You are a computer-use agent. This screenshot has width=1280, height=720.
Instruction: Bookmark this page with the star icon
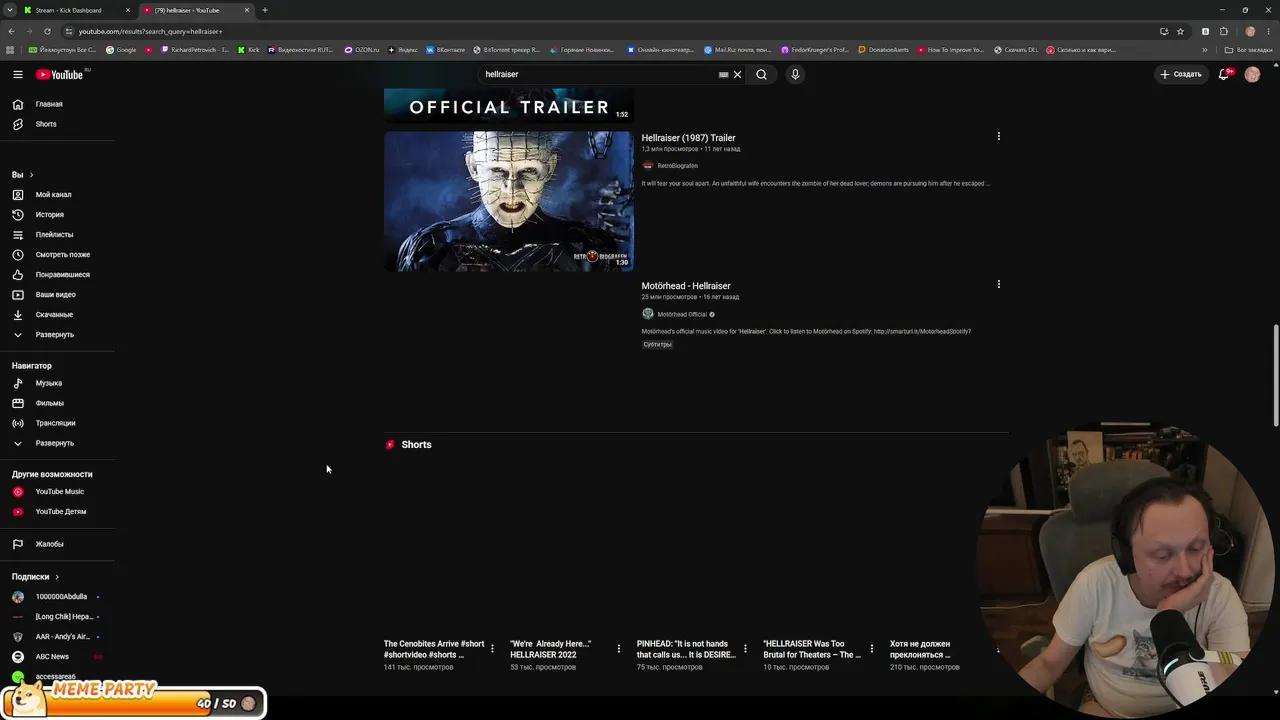click(x=1180, y=31)
